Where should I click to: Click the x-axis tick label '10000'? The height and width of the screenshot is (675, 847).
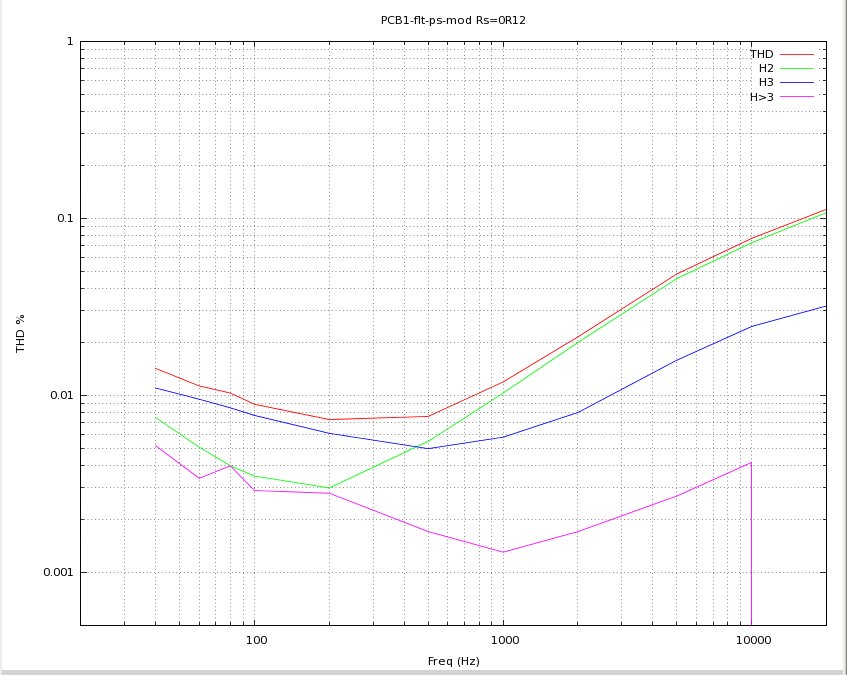754,640
